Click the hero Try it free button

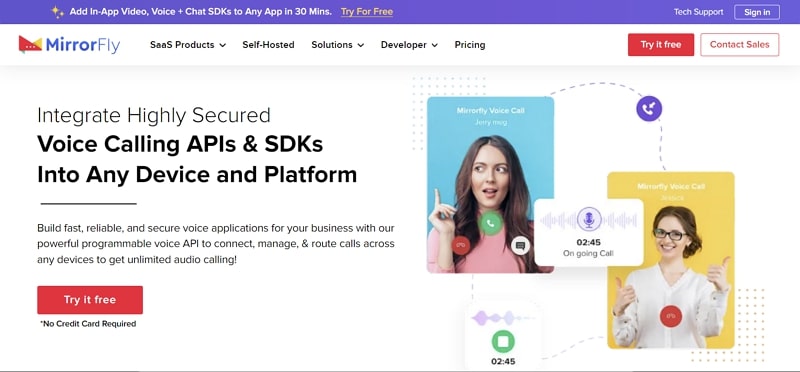coord(90,300)
